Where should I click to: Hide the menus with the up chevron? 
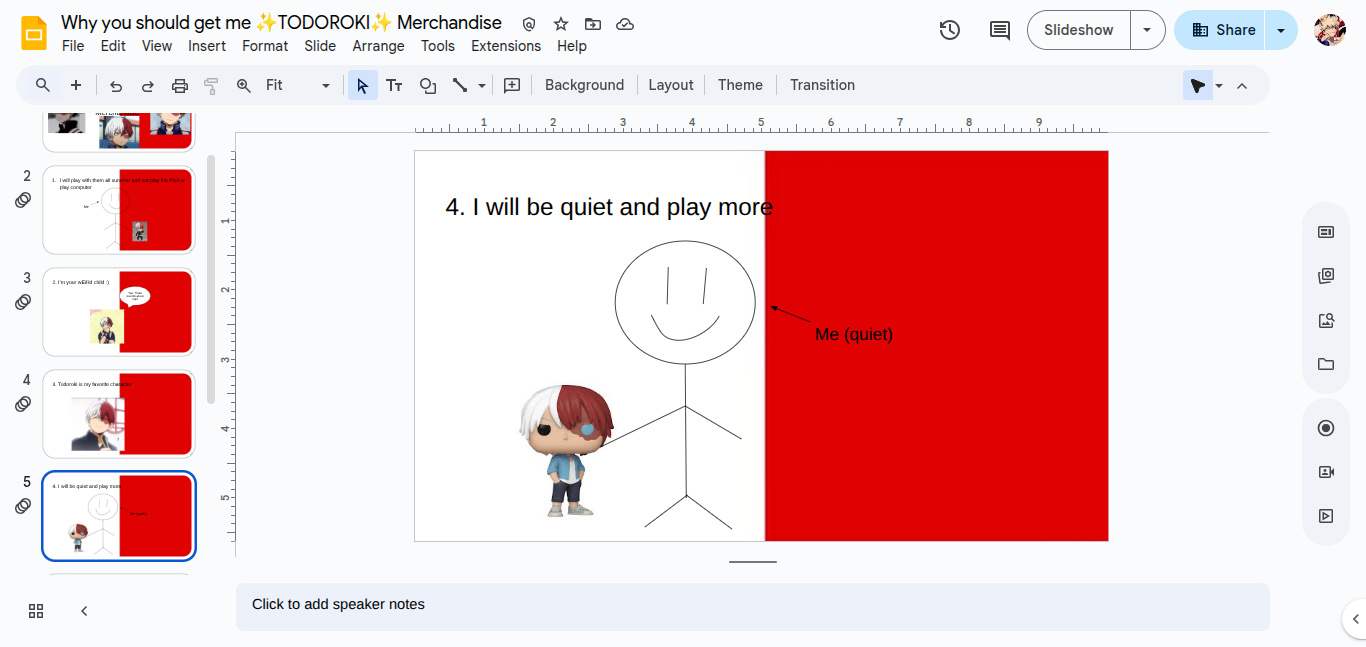click(1242, 85)
